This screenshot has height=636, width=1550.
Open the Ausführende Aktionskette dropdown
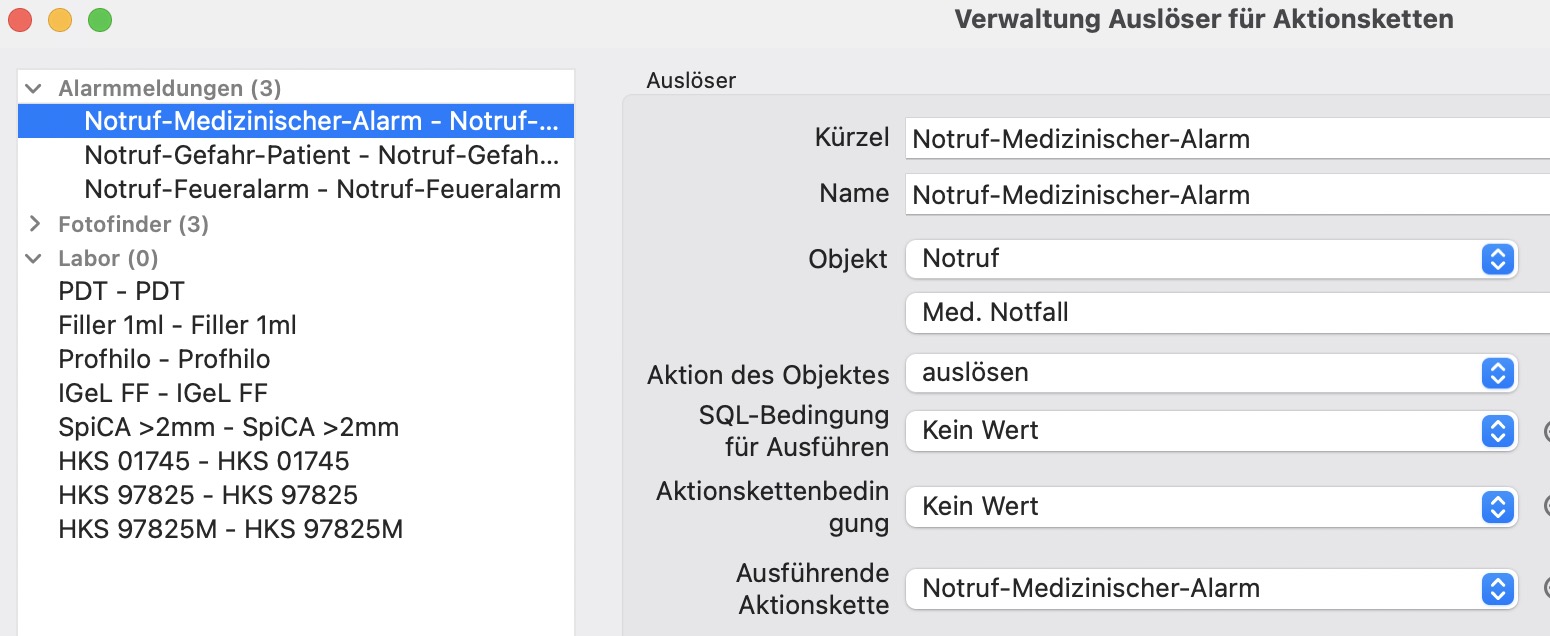[1211, 589]
